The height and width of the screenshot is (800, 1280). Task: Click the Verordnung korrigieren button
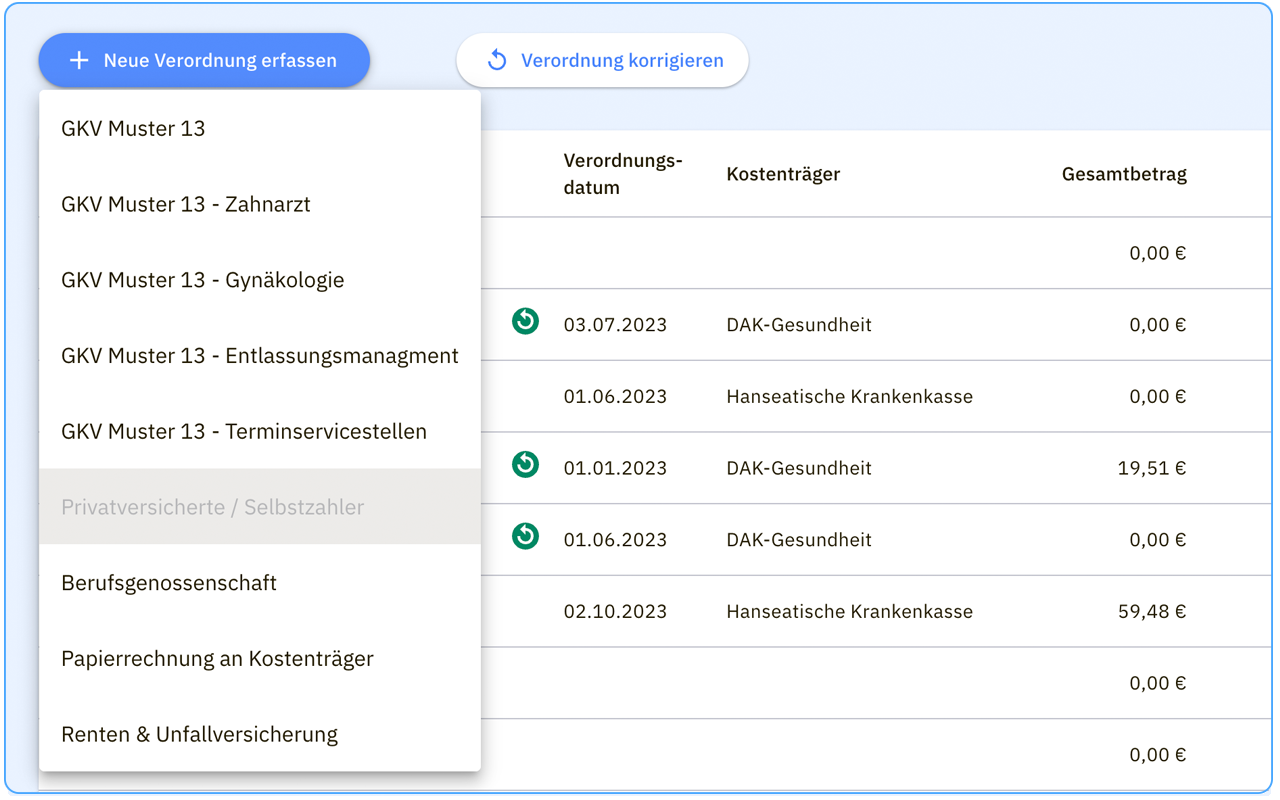[x=602, y=60]
